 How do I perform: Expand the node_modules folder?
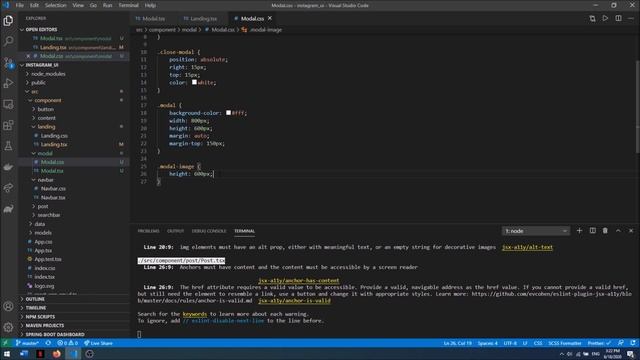point(48,74)
